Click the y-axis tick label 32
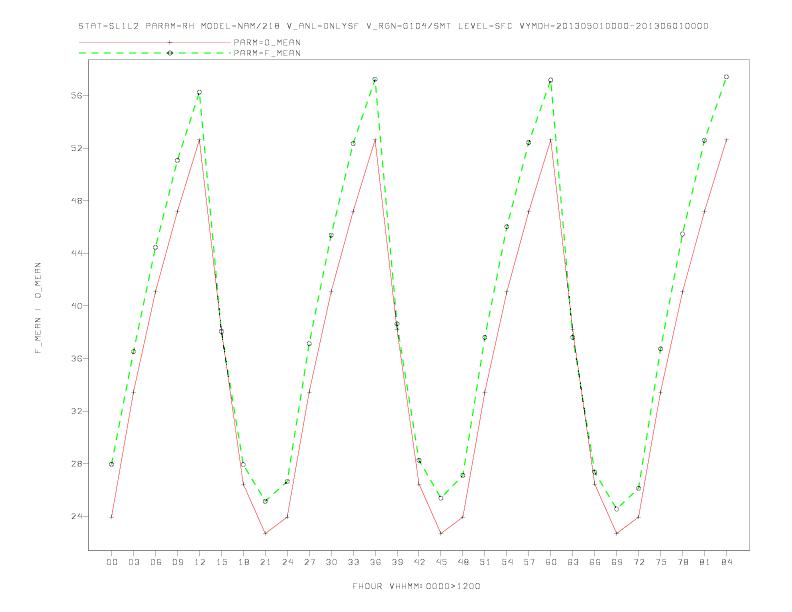The height and width of the screenshot is (612, 792). (x=76, y=411)
